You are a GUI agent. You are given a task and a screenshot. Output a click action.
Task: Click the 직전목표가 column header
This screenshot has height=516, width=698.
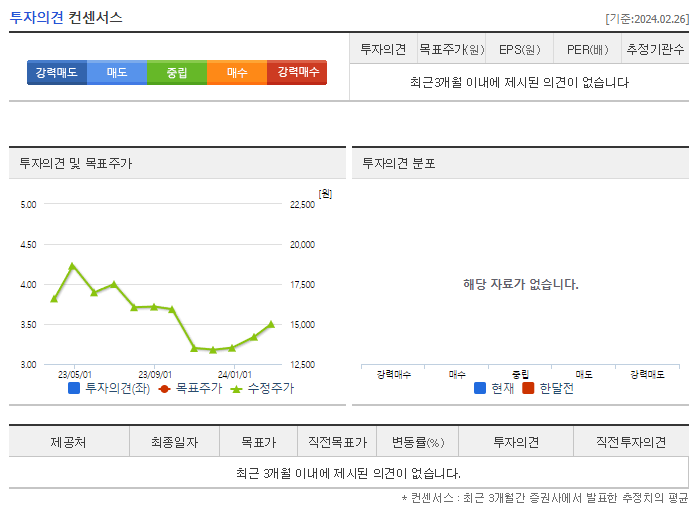click(x=337, y=442)
